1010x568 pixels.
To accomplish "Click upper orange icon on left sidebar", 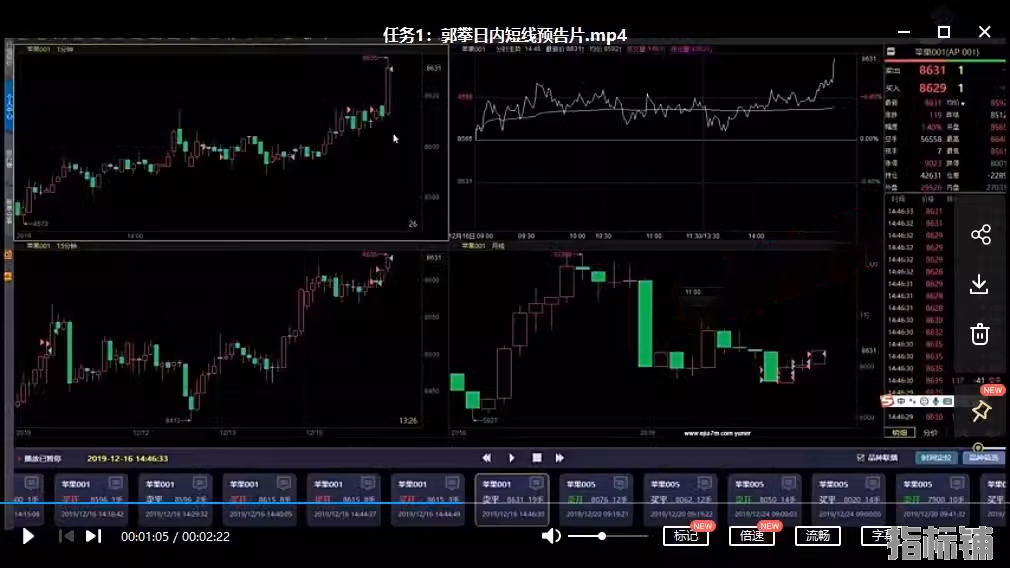I will 8,255.
